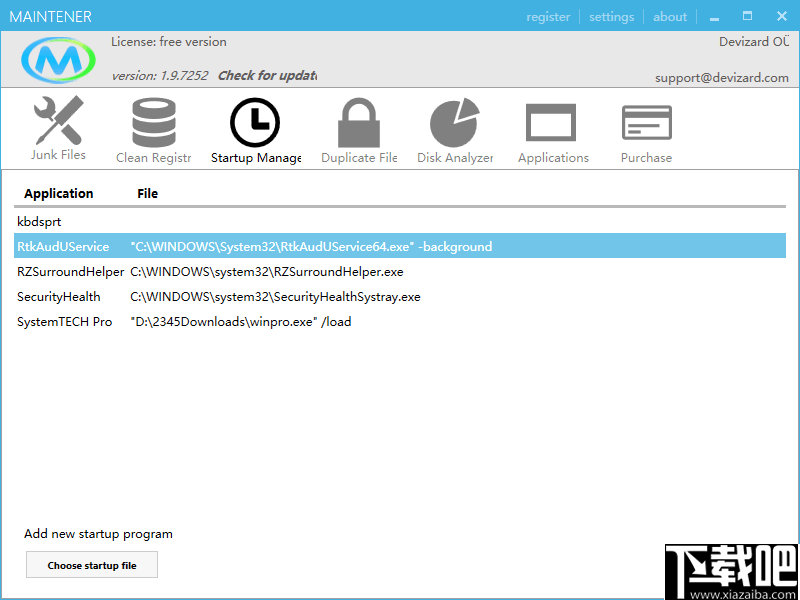Click the Choose startup file button
This screenshot has height=600, width=800.
pyautogui.click(x=92, y=565)
